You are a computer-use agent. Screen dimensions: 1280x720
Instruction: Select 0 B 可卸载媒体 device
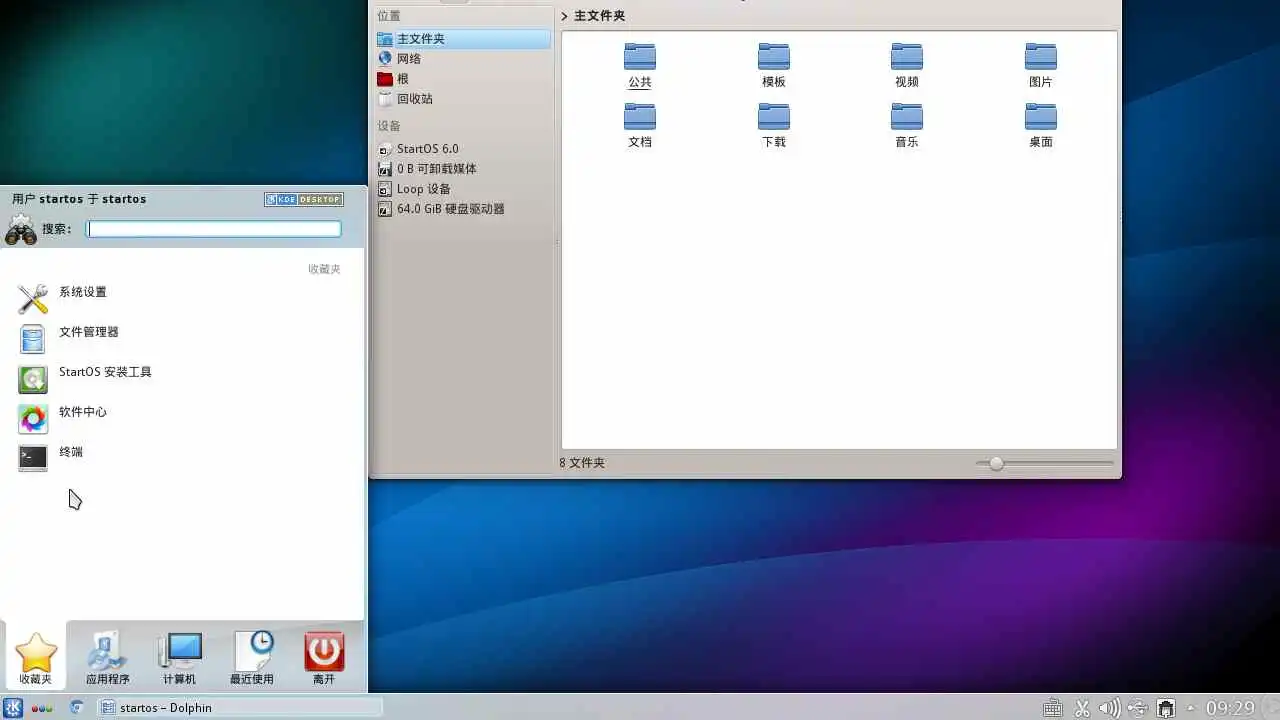pyautogui.click(x=463, y=169)
